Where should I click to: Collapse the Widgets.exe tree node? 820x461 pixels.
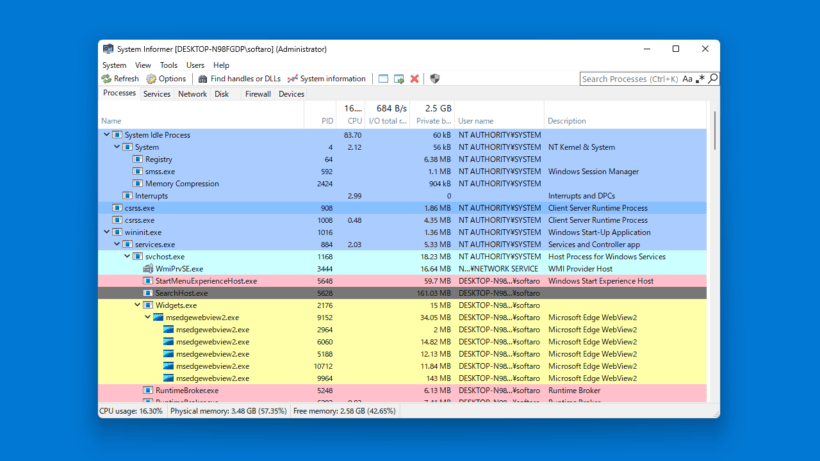pyautogui.click(x=137, y=305)
